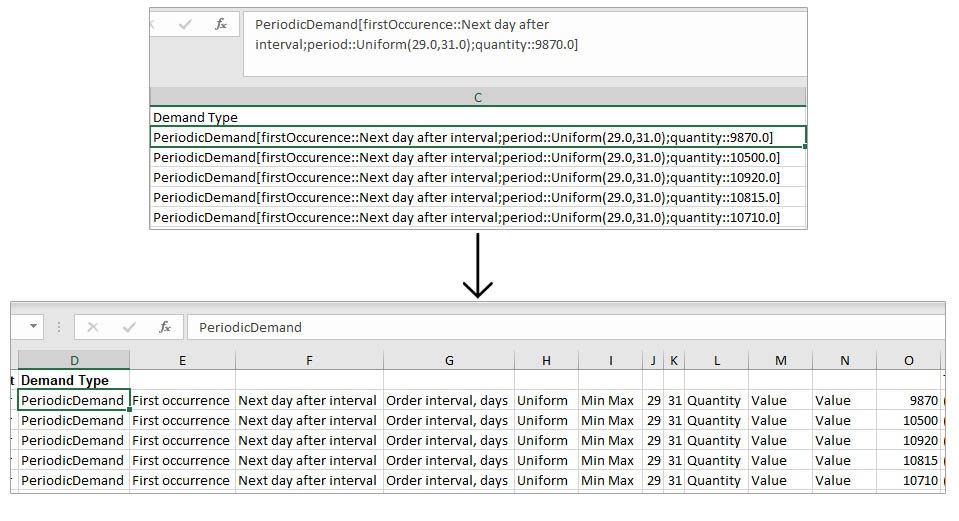Image resolution: width=959 pixels, height=521 pixels.
Task: Click the fx insert function icon in the top formula bar
Action: (x=221, y=24)
